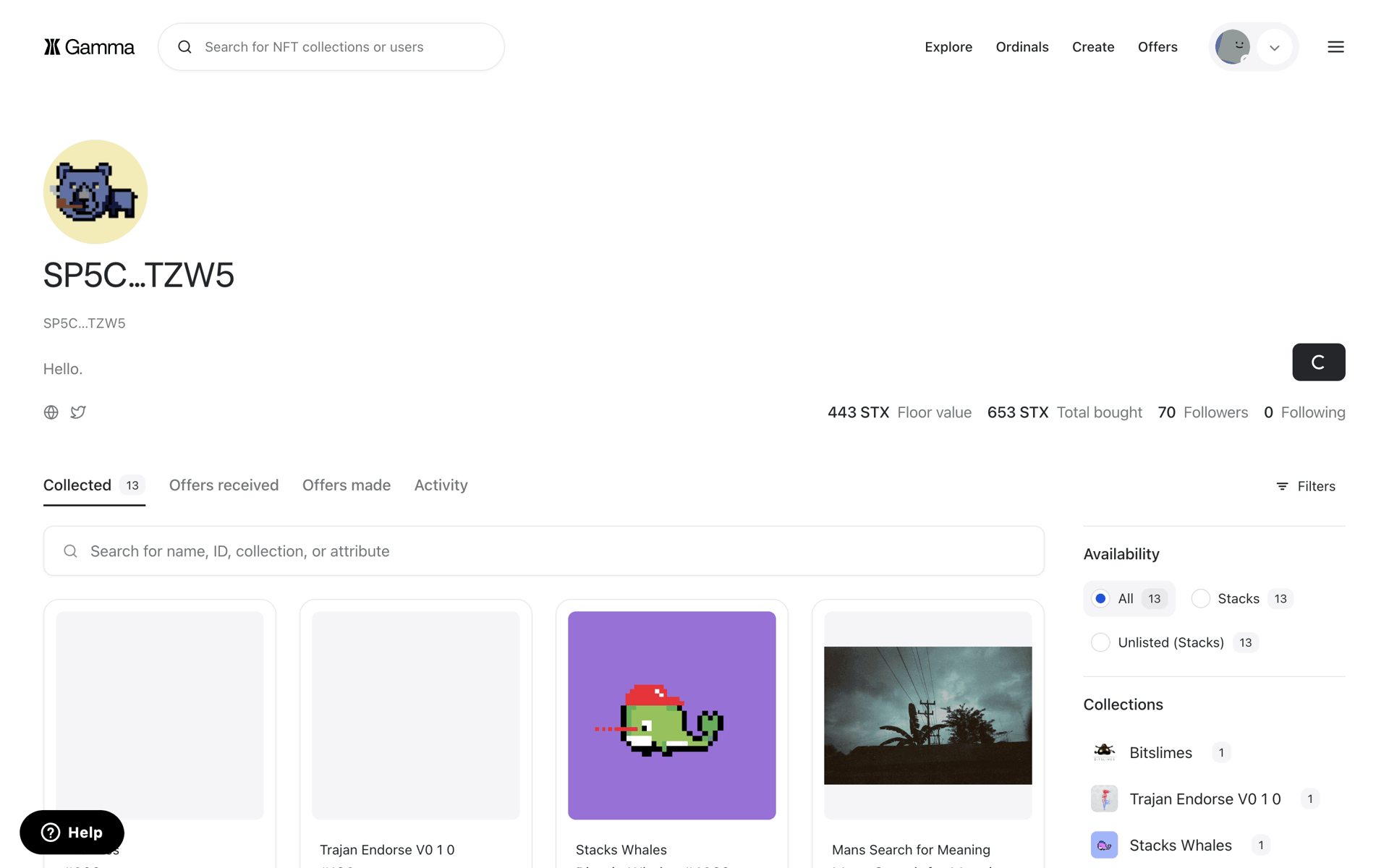Open the profile website globe icon
Viewport: 1389px width, 868px height.
(51, 412)
